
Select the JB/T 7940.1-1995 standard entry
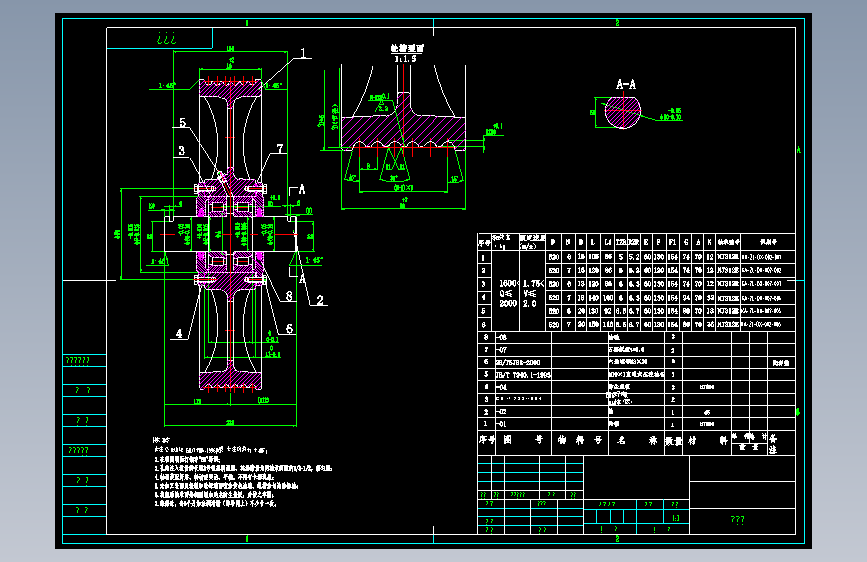523,375
